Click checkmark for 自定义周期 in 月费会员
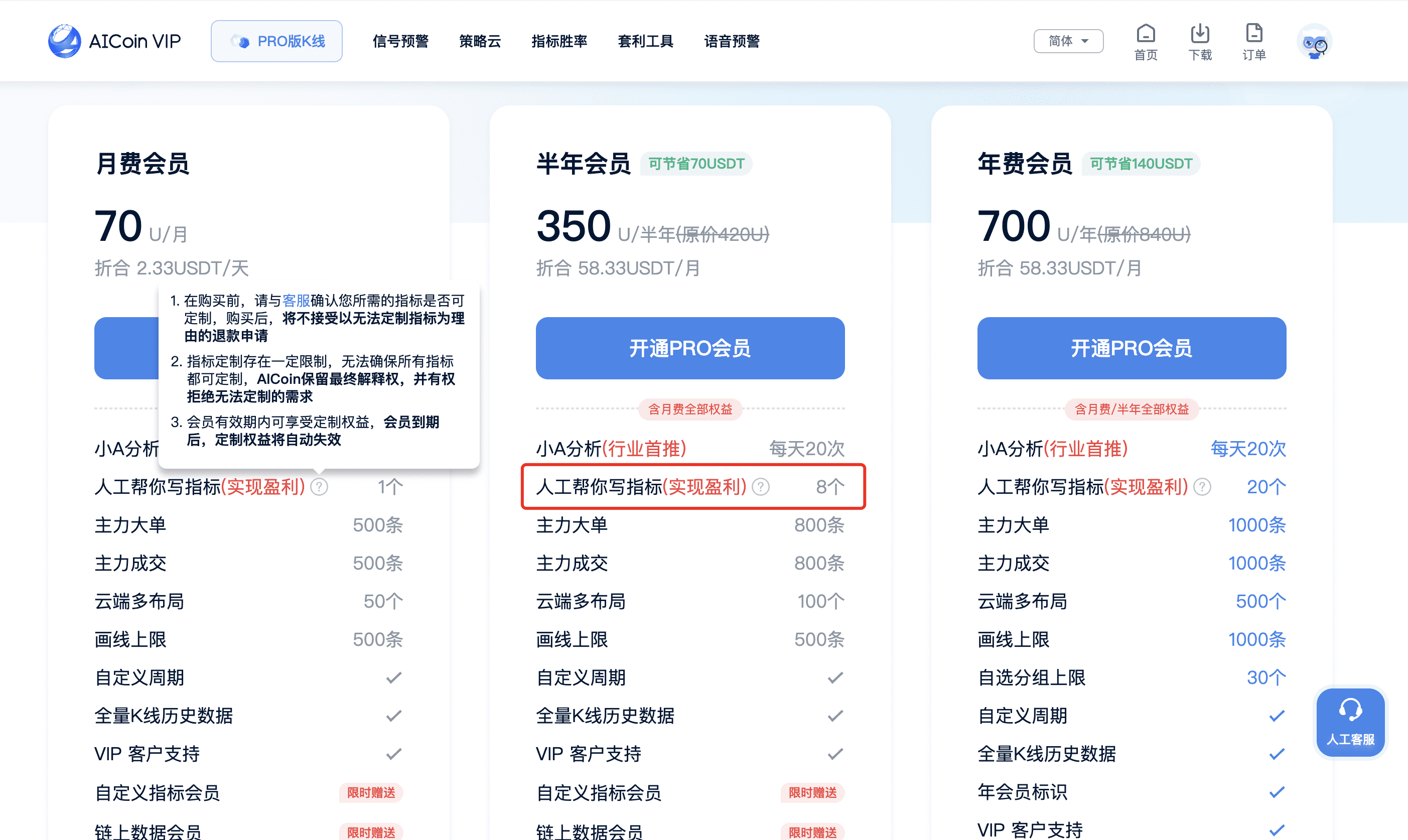This screenshot has width=1408, height=840. point(394,677)
